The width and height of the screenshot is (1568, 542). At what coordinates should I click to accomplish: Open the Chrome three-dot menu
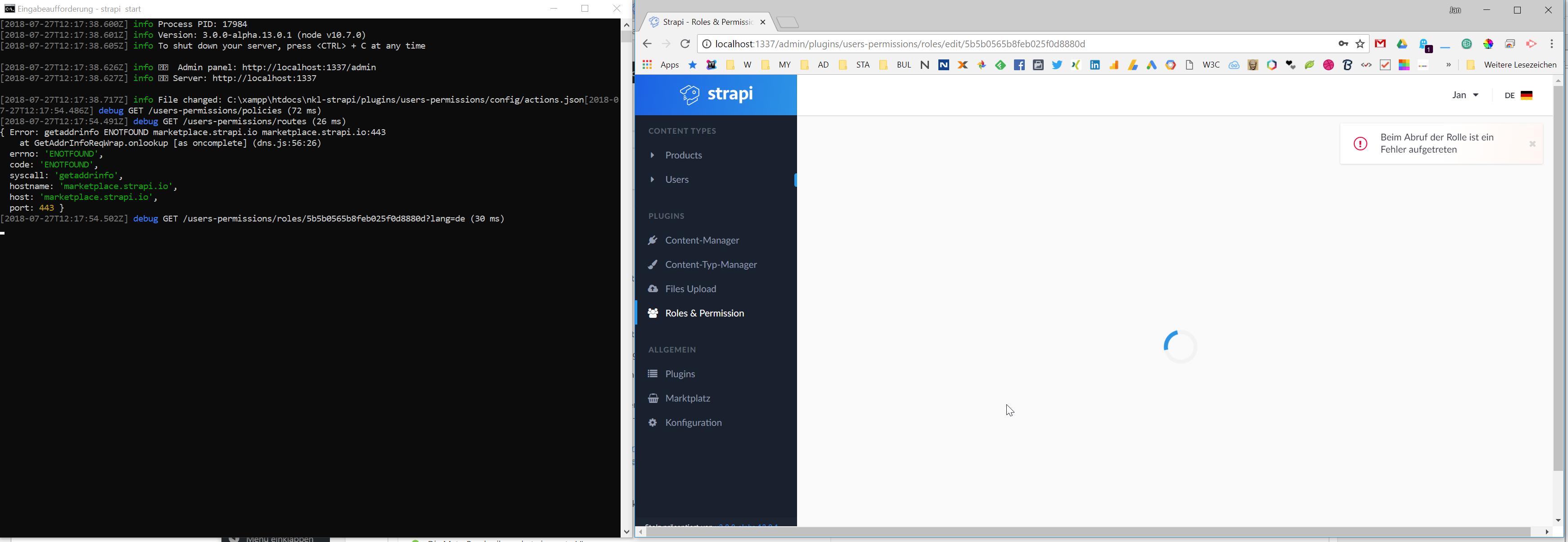pos(1551,44)
